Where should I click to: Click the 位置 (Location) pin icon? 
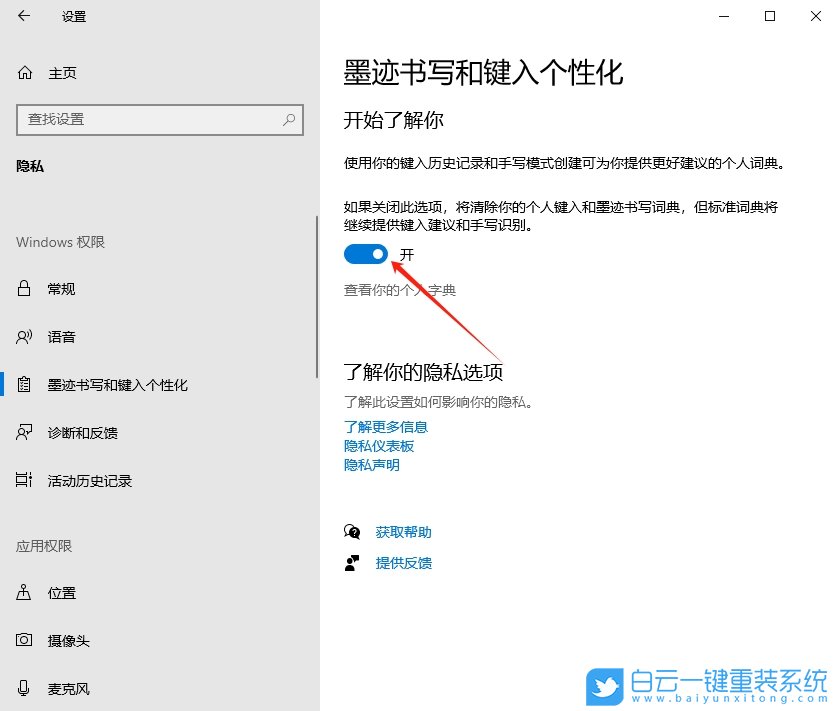click(x=22, y=592)
